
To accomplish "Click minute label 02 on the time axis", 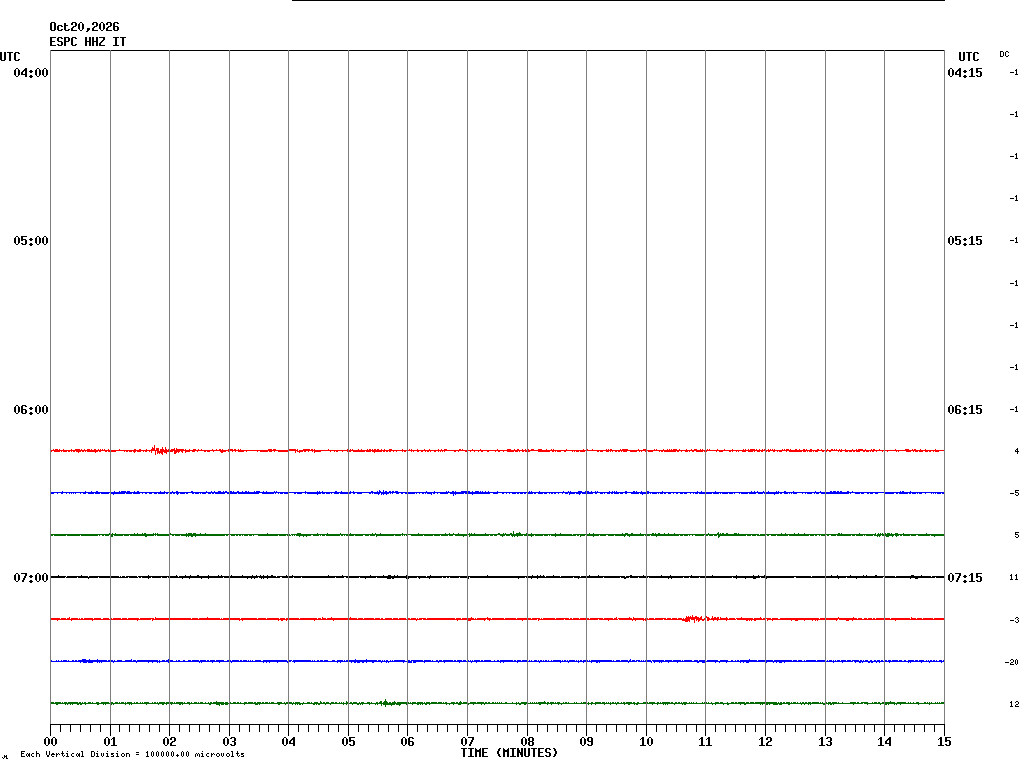I will pos(170,742).
